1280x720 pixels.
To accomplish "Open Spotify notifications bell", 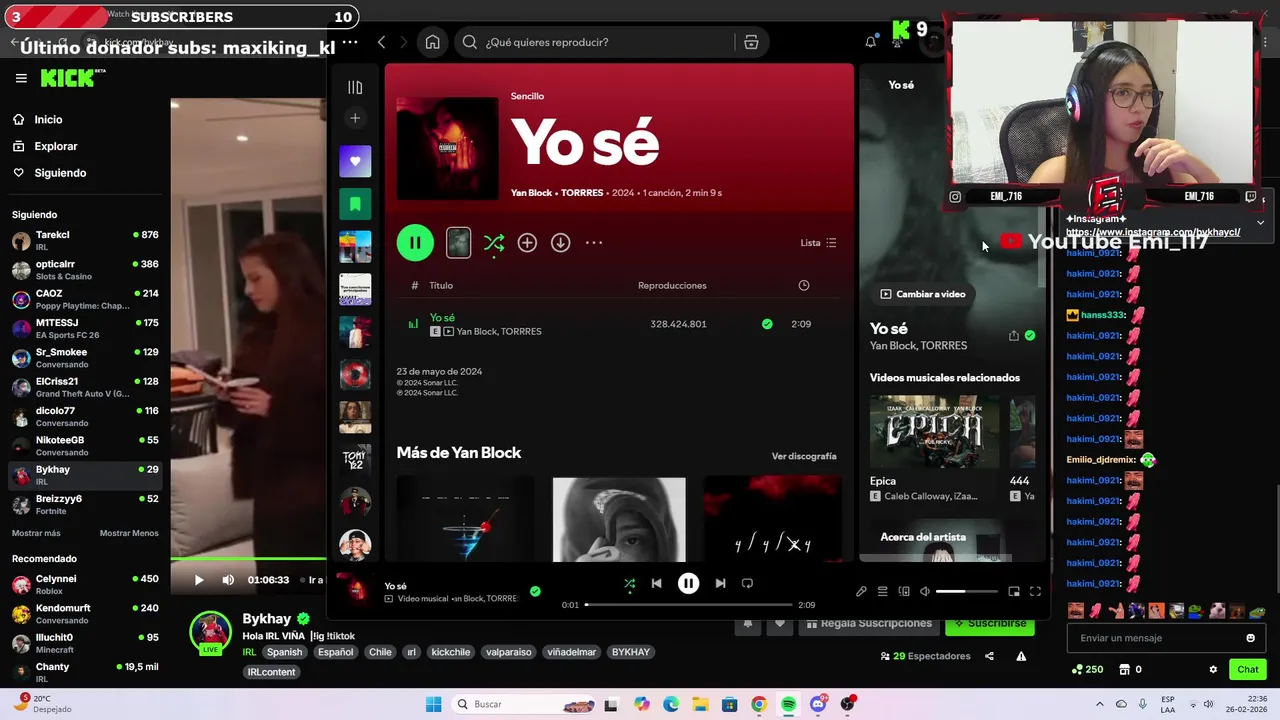I will tap(870, 42).
